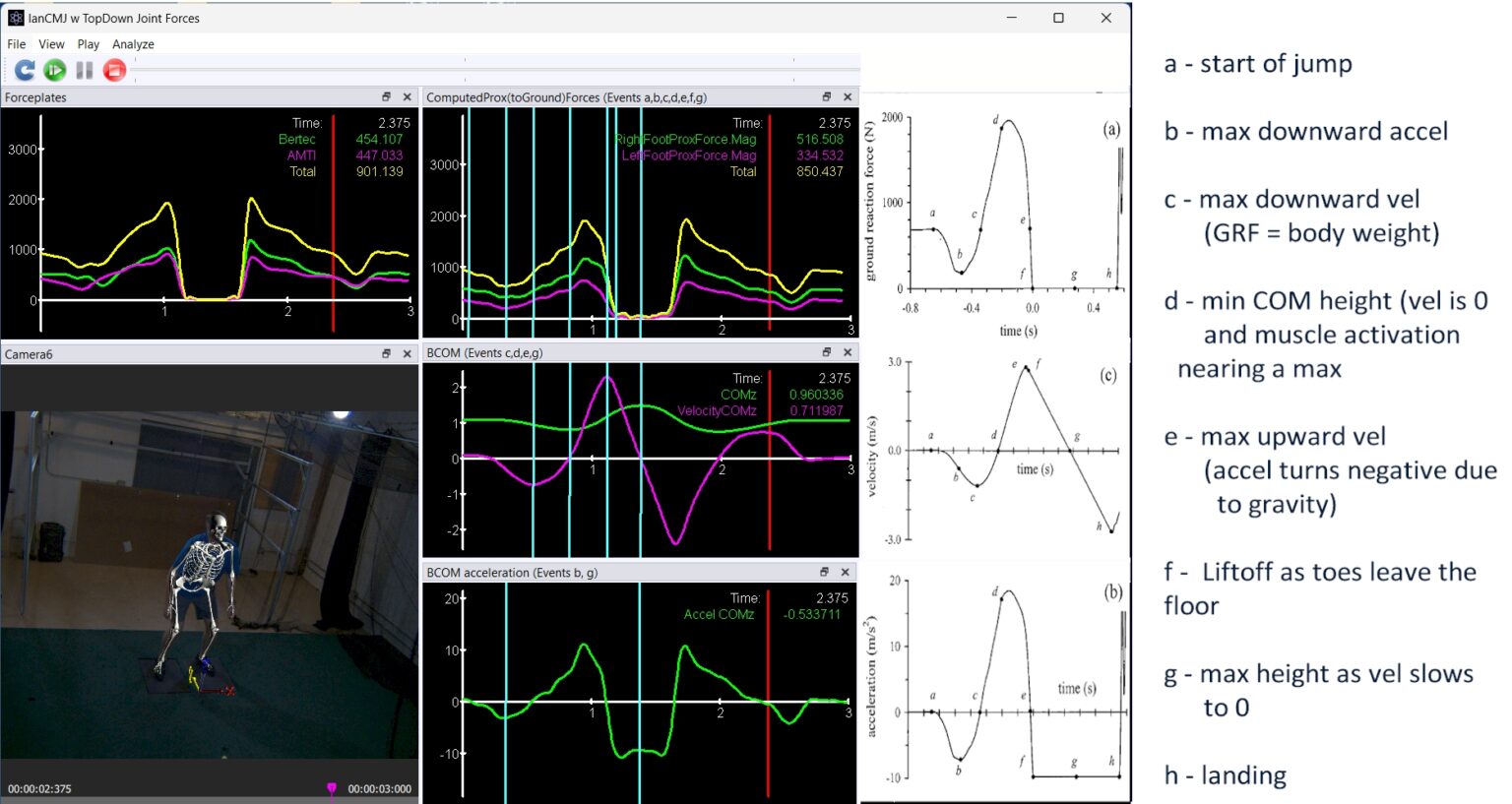Click the float icon on BCOM acceleration panel
Image resolution: width=1512 pixels, height=804 pixels.
click(827, 572)
